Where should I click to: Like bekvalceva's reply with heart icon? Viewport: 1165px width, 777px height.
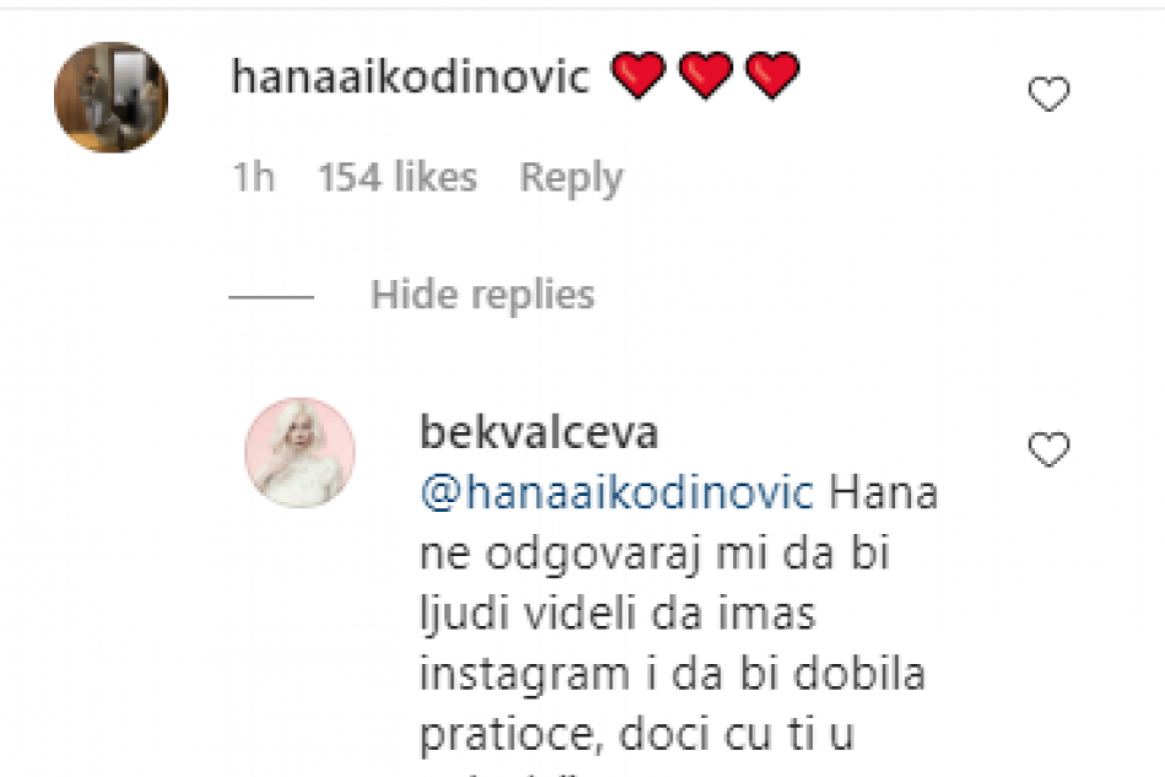point(1048,449)
